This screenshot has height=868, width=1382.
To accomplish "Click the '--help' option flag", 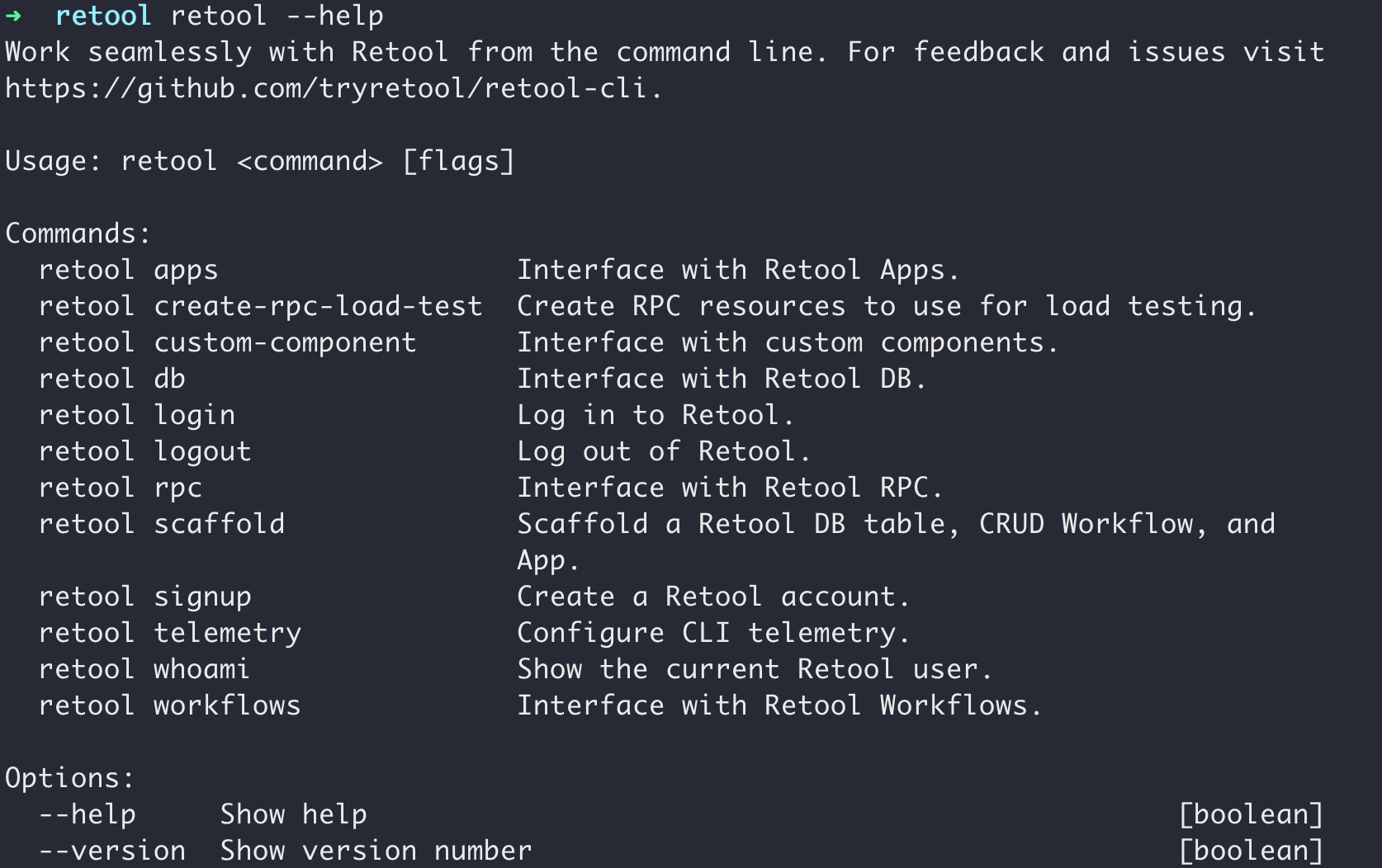I will point(87,814).
